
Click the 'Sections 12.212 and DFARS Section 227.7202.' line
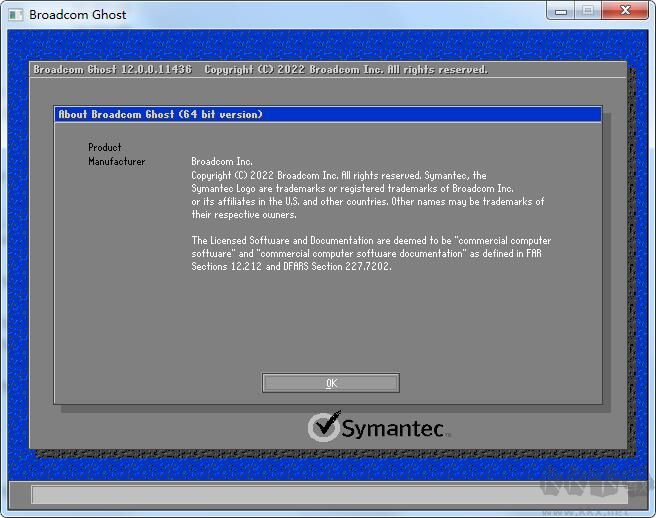(x=292, y=266)
